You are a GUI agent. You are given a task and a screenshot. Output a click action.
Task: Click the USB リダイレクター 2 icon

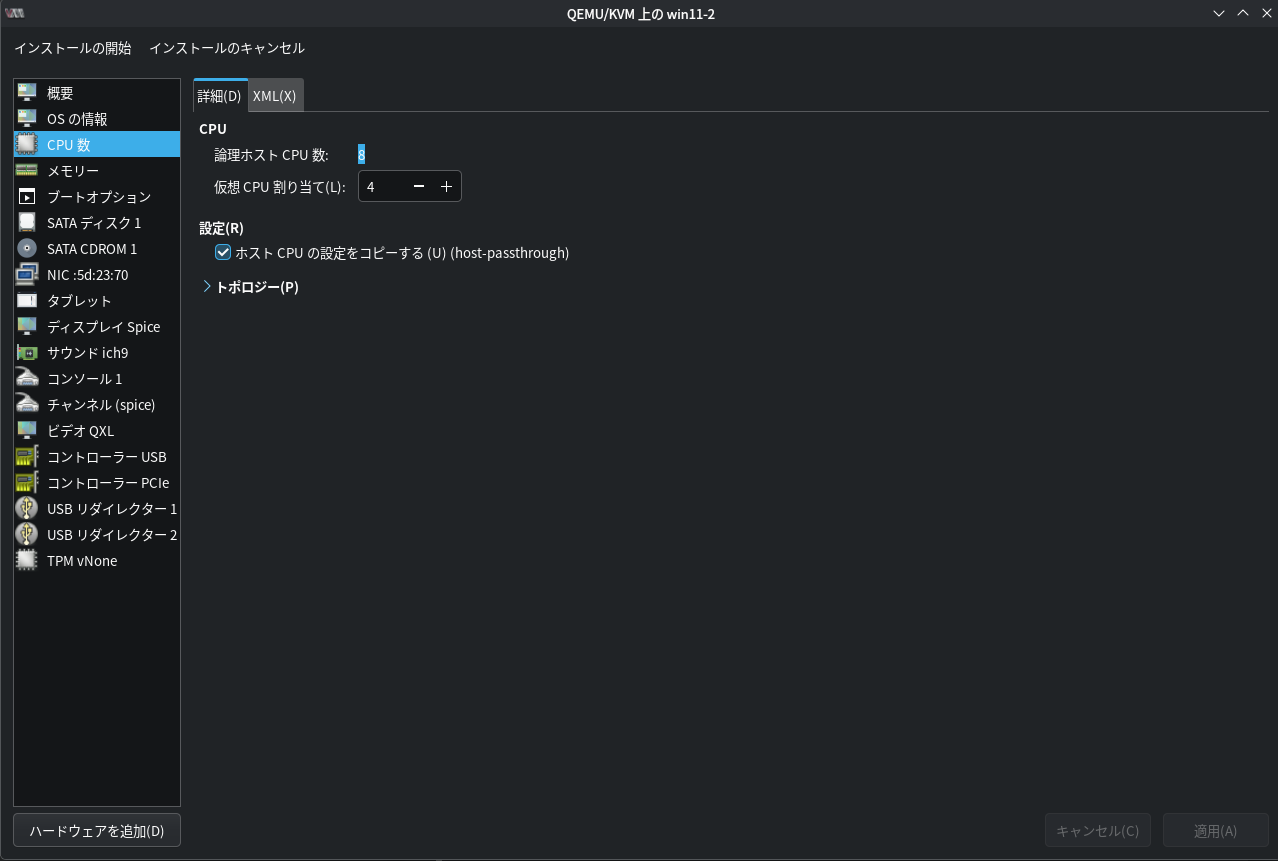(27, 535)
